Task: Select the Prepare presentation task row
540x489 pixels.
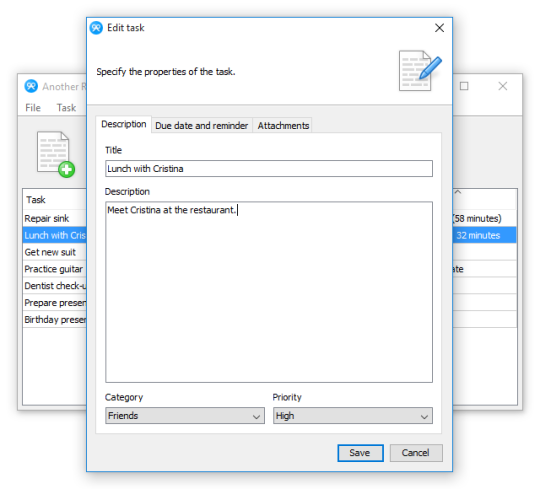Action: (55, 303)
